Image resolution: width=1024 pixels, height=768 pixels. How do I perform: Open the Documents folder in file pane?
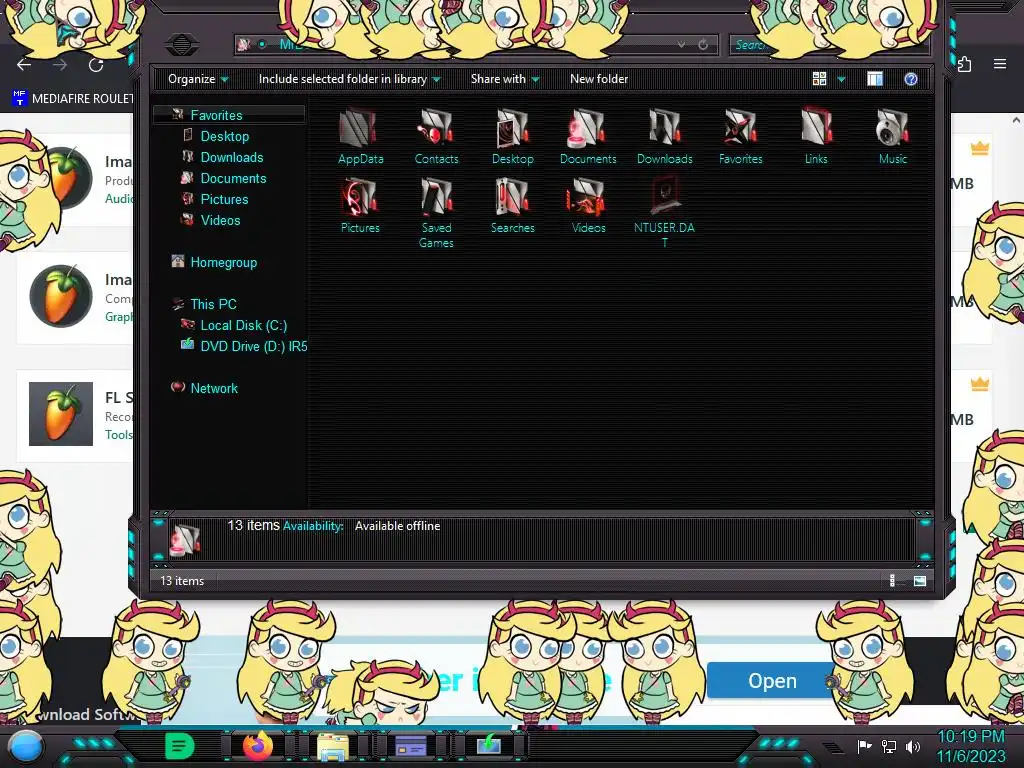pos(588,136)
